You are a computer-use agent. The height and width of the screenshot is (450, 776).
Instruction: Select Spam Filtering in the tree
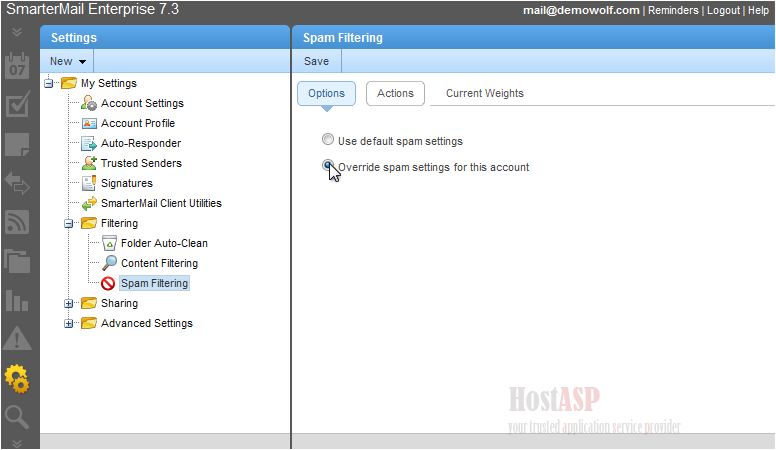click(x=154, y=283)
